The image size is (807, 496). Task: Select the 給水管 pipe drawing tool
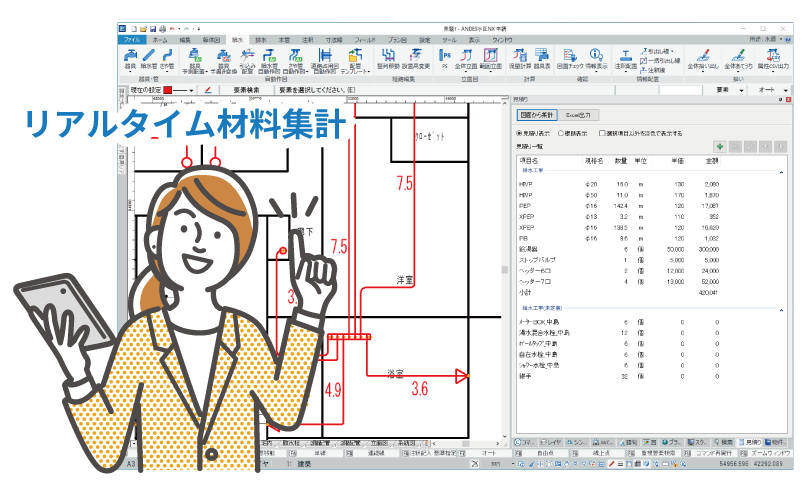tap(149, 59)
